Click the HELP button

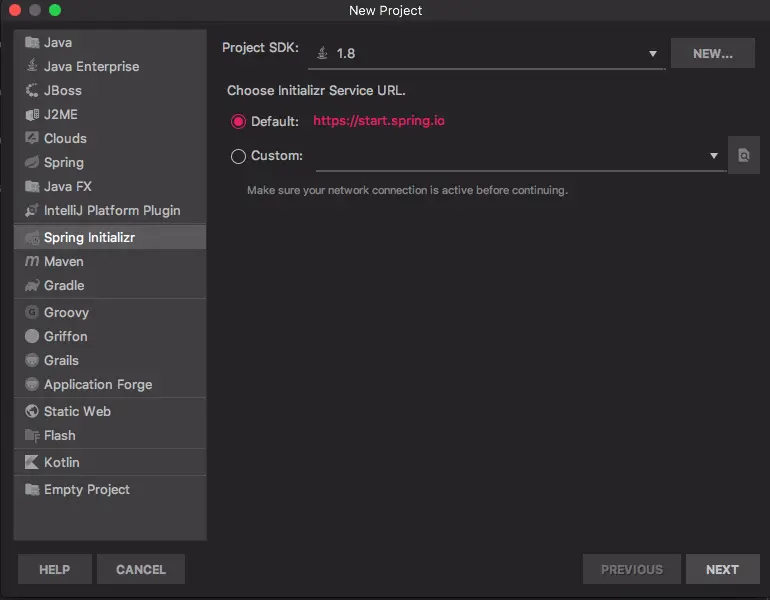click(55, 569)
